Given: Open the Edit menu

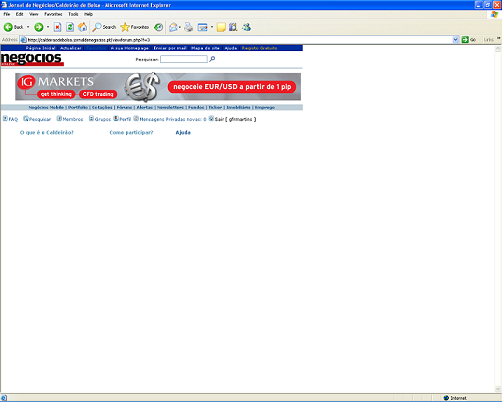Looking at the screenshot, I should [20, 14].
